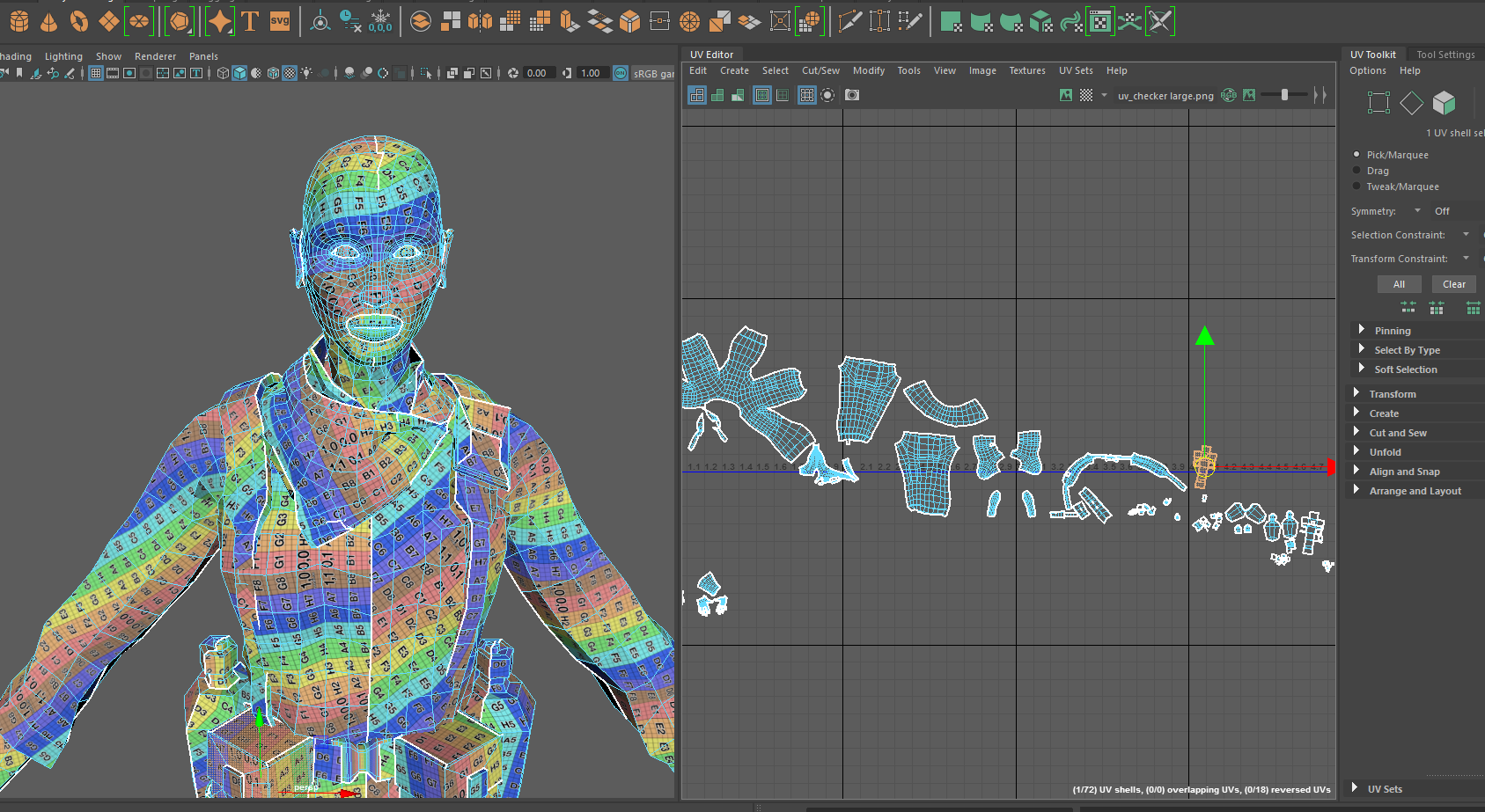Screen dimensions: 1485x812
Task: Select the diamond face mode icon in UV Toolkit
Action: point(1411,103)
